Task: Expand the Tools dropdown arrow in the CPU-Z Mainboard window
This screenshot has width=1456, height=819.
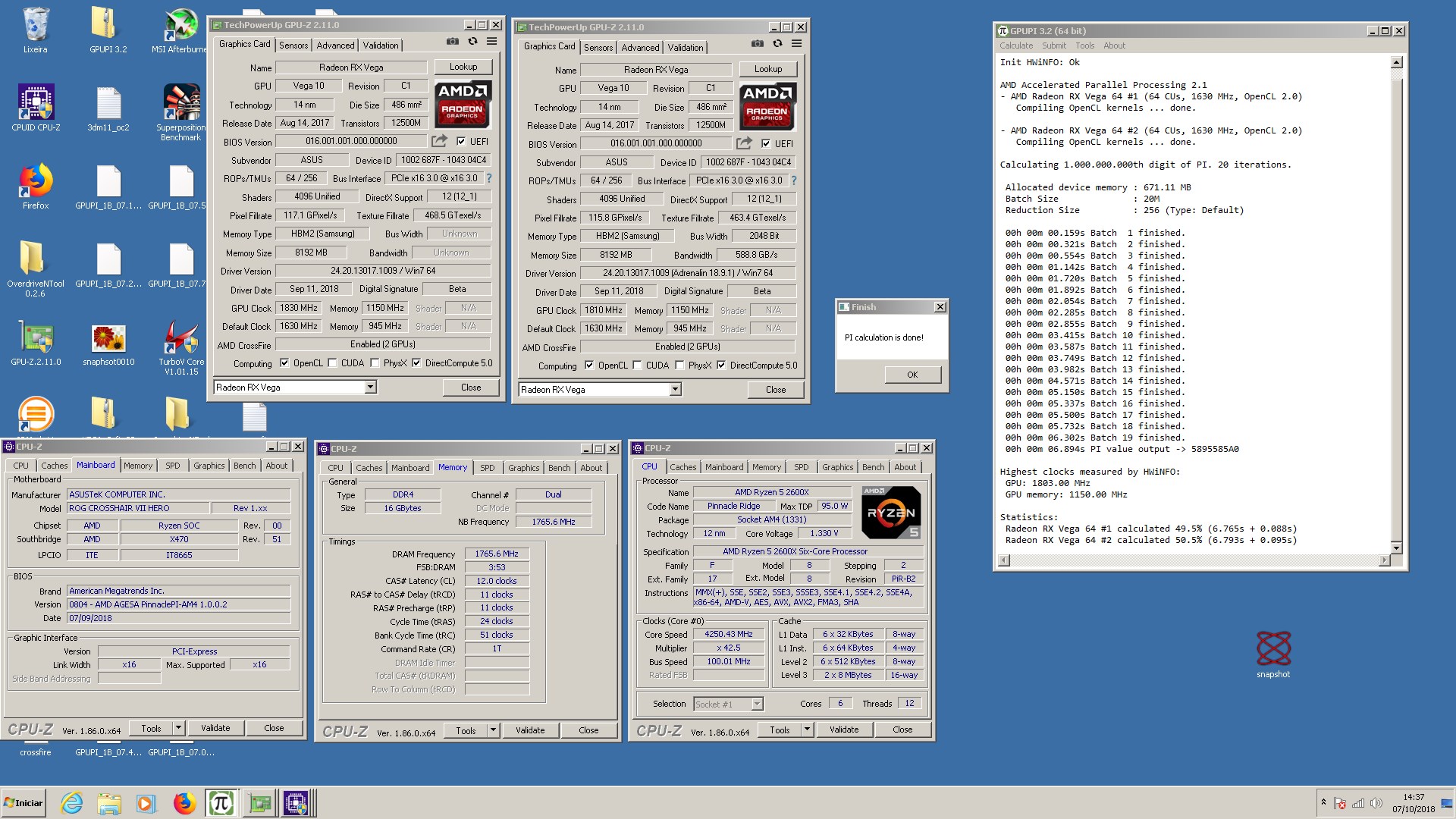Action: click(179, 728)
